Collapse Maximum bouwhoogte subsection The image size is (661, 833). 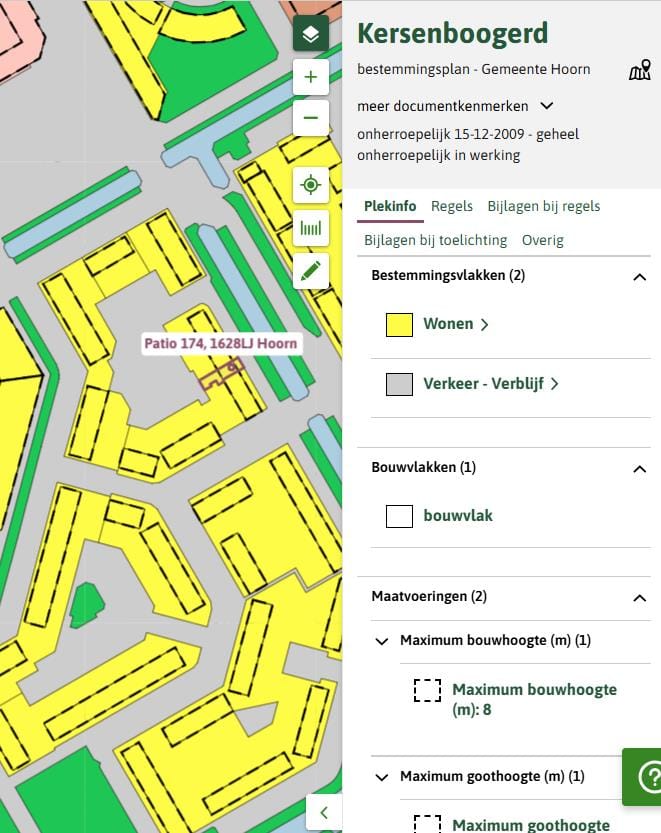tap(381, 641)
